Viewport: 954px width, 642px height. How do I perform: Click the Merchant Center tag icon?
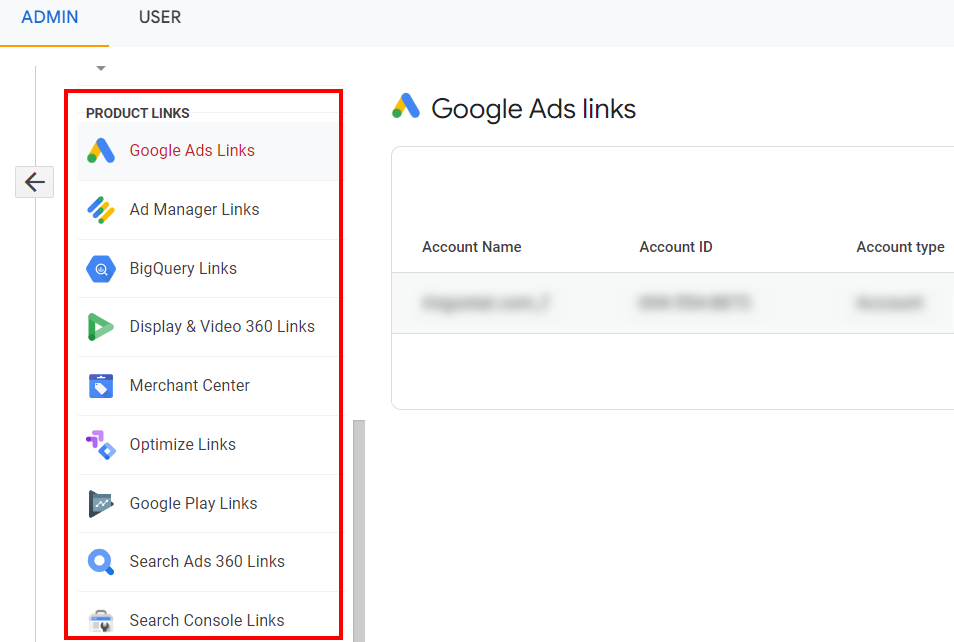pos(101,386)
